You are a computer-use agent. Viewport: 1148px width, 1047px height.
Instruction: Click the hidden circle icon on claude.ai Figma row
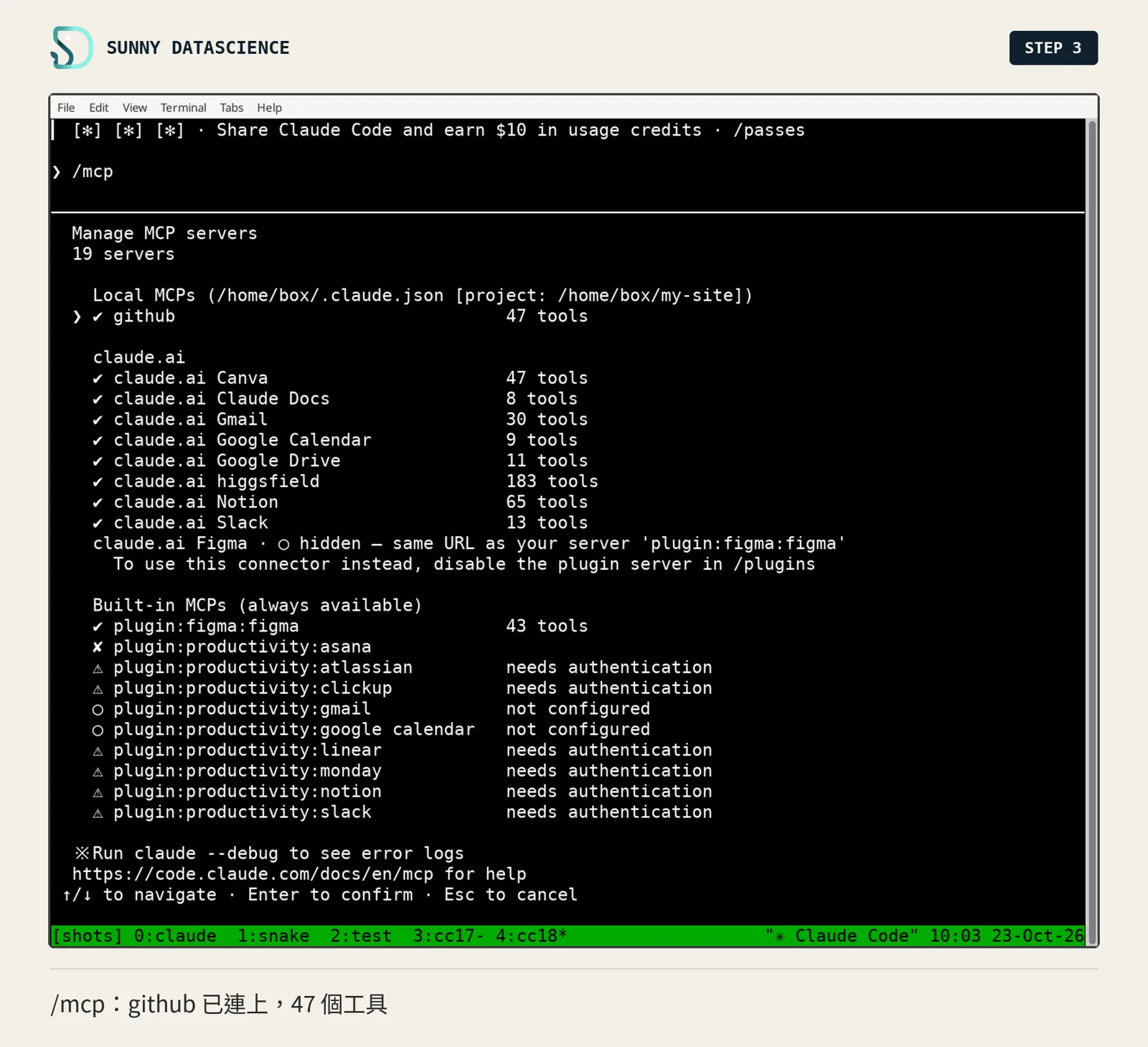pos(283,545)
